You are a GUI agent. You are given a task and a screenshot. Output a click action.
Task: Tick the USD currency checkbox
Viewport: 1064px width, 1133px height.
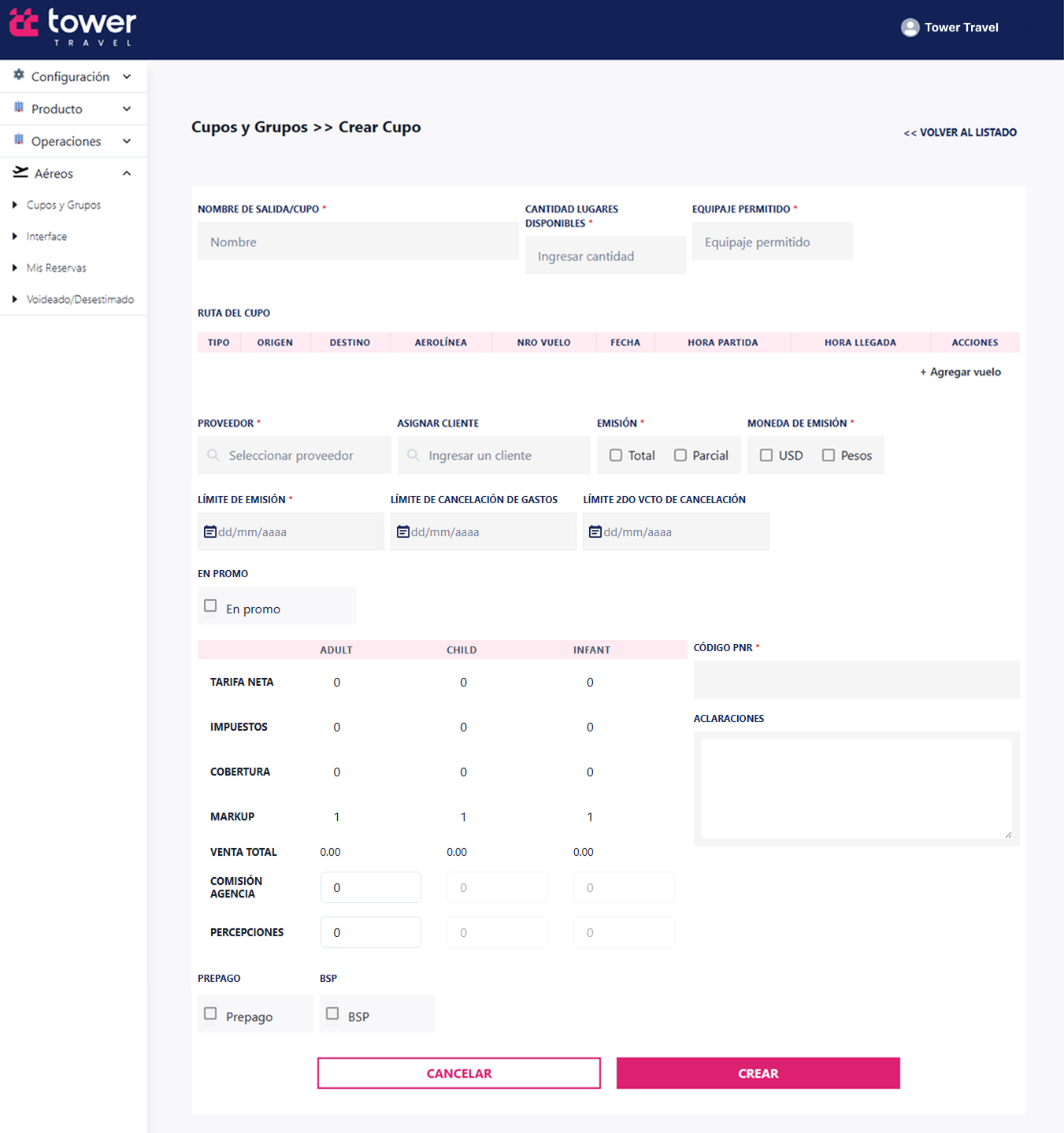(x=766, y=455)
